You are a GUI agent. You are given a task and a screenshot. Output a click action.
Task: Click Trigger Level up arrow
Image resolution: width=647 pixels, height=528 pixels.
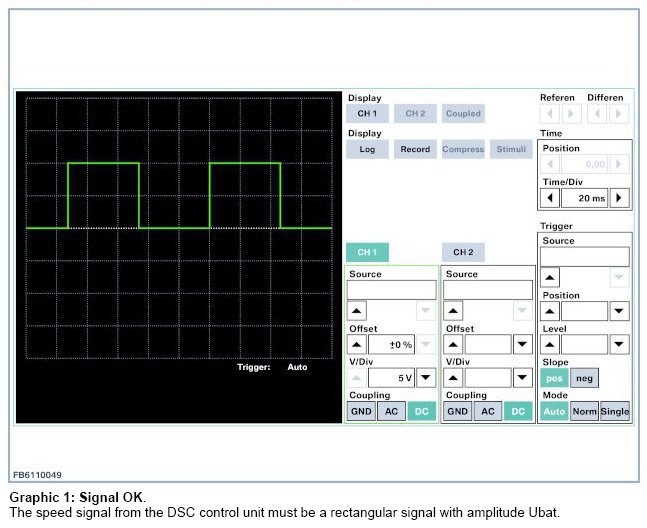coord(550,345)
